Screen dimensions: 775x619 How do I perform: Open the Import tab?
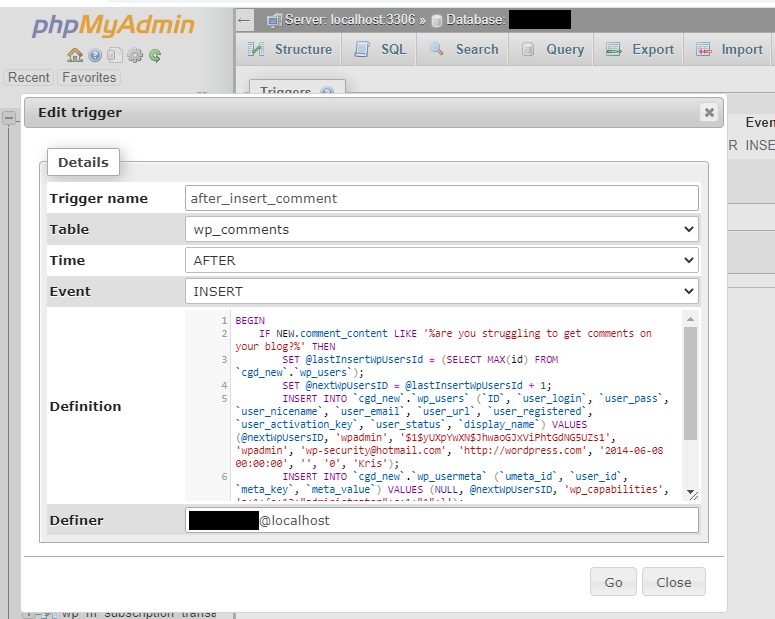coord(729,49)
